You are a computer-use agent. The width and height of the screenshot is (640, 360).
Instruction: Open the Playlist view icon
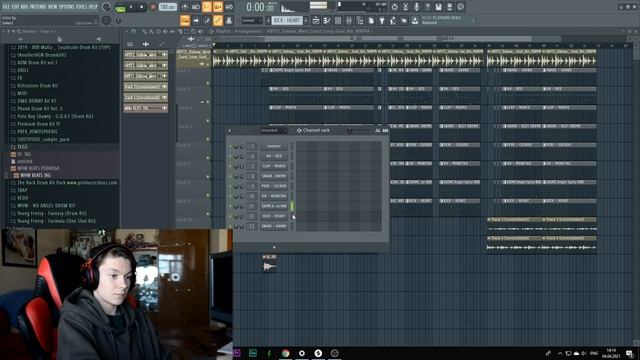point(316,20)
